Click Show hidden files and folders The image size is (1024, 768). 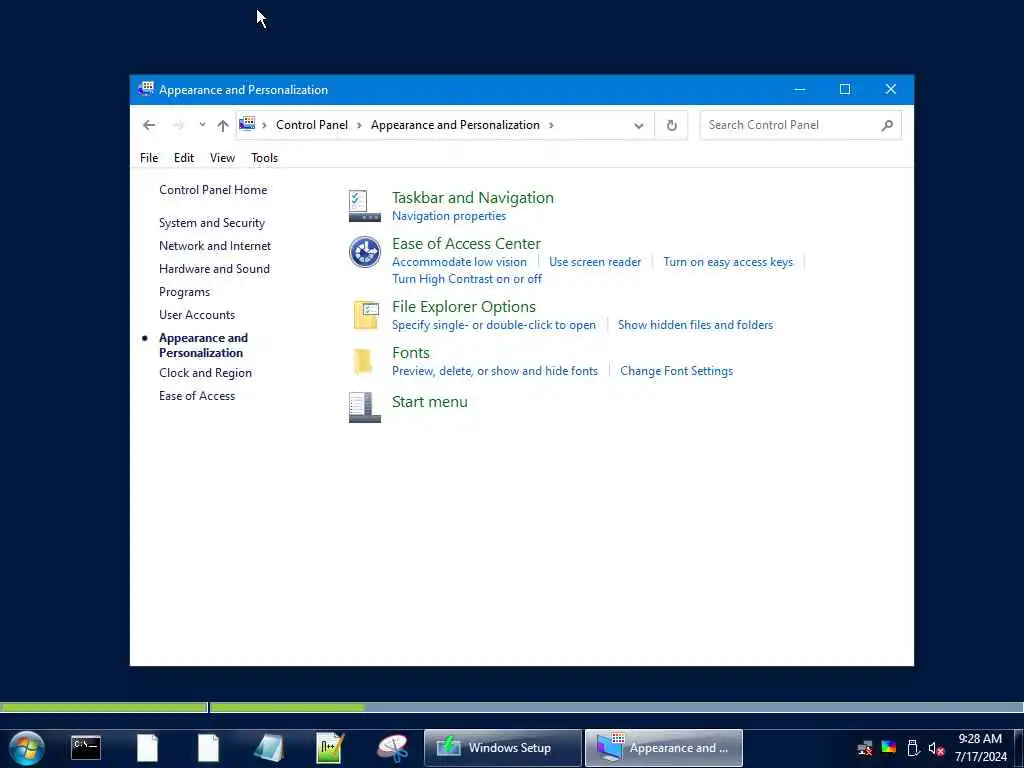tap(696, 325)
